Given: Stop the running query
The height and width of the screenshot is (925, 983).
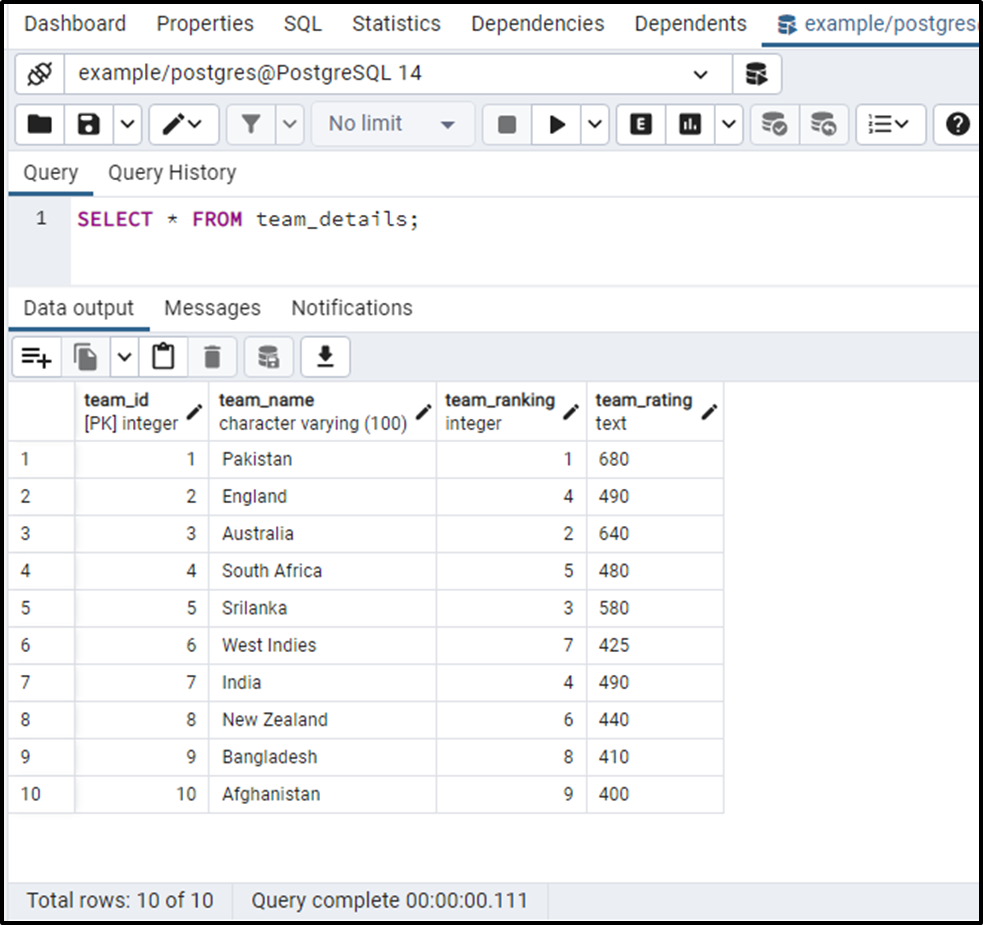Looking at the screenshot, I should 511,124.
